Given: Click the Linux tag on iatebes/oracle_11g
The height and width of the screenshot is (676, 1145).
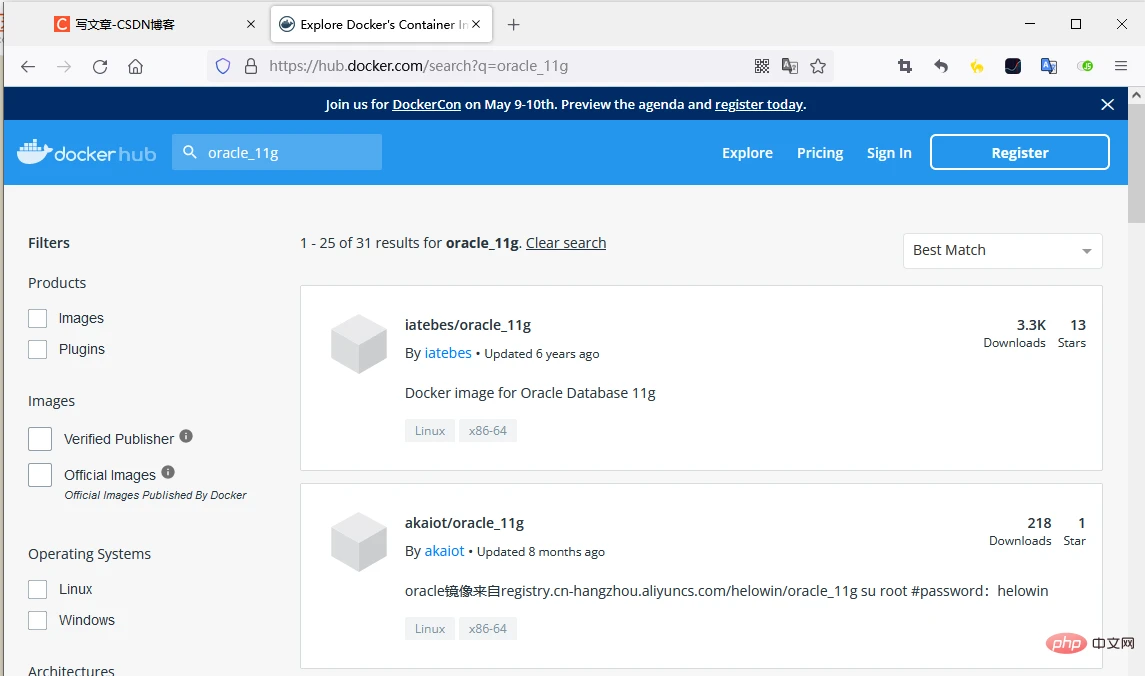Looking at the screenshot, I should click(430, 431).
